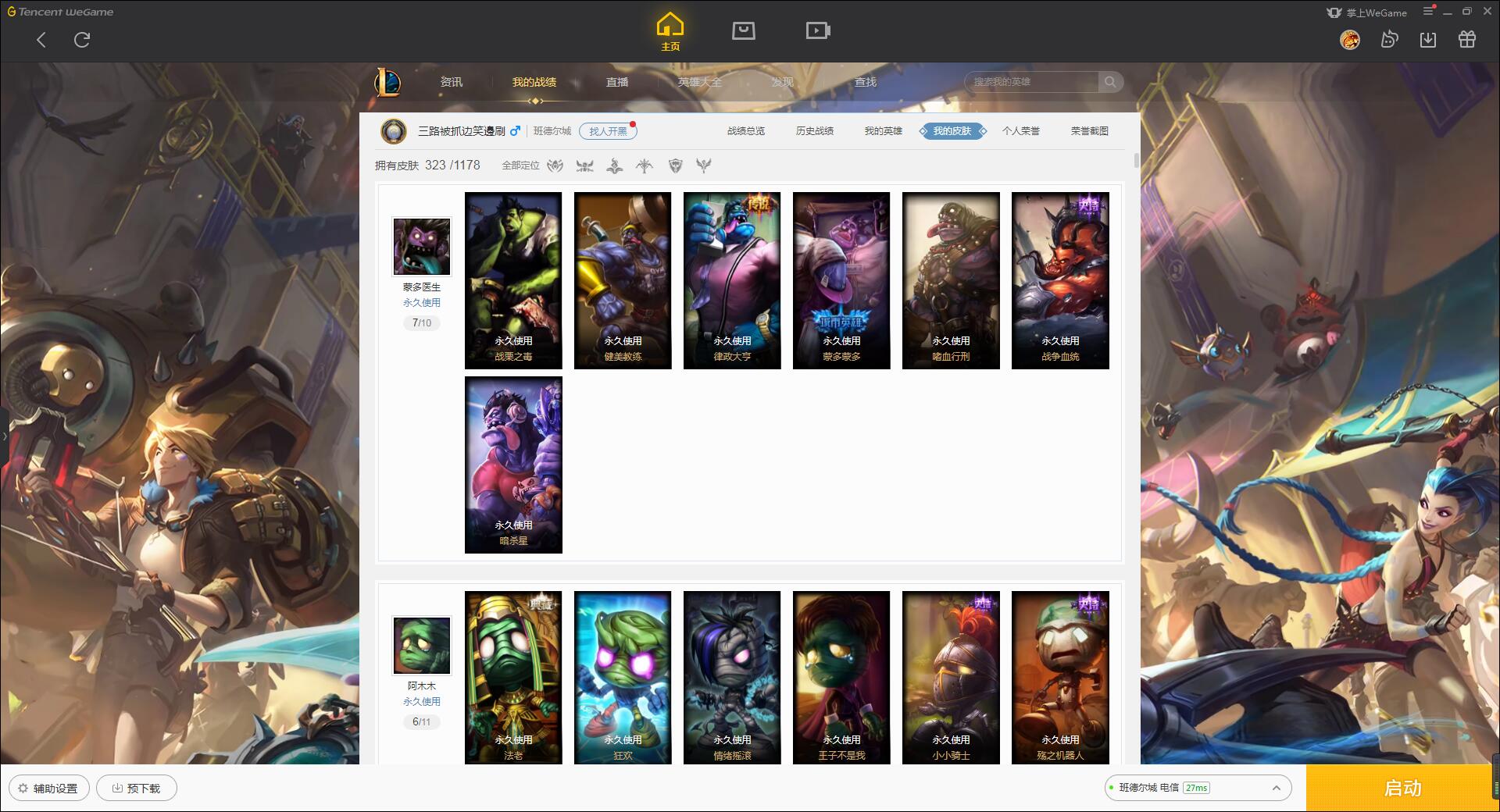This screenshot has height=812, width=1500.
Task: Open the 情绪摇滚 skin card
Action: click(732, 678)
